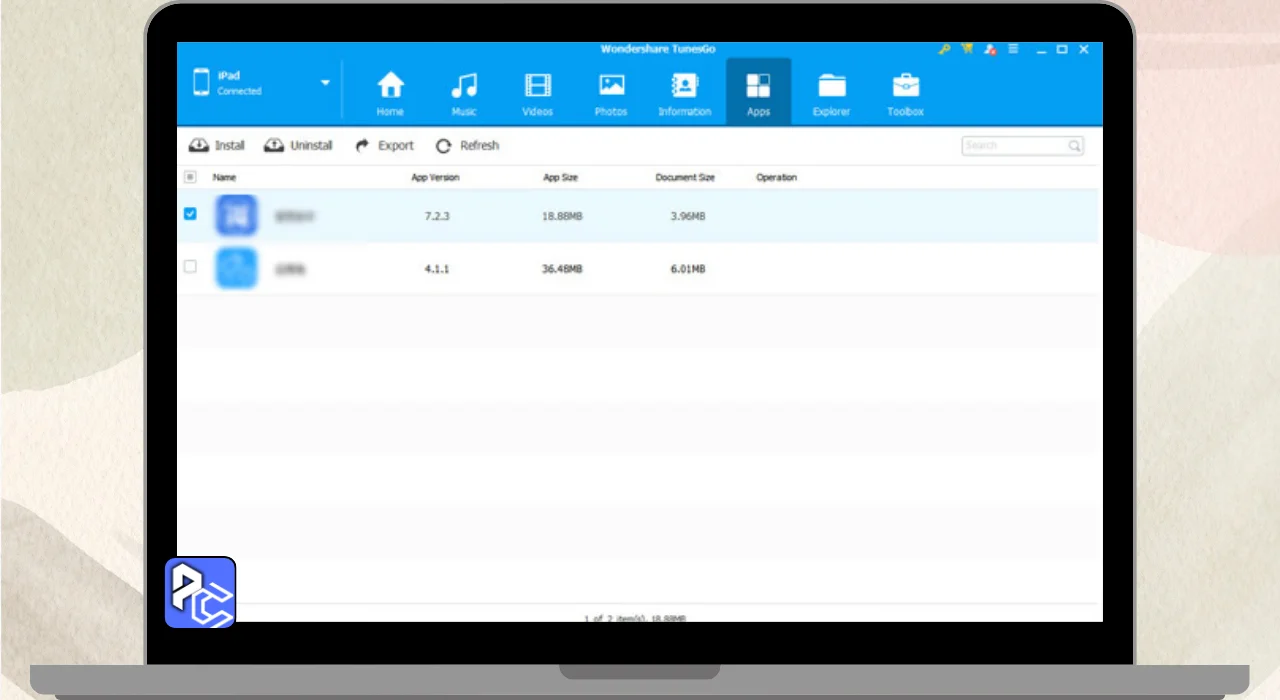This screenshot has width=1280, height=700.
Task: Expand the iPad device dropdown arrow
Action: (x=325, y=83)
